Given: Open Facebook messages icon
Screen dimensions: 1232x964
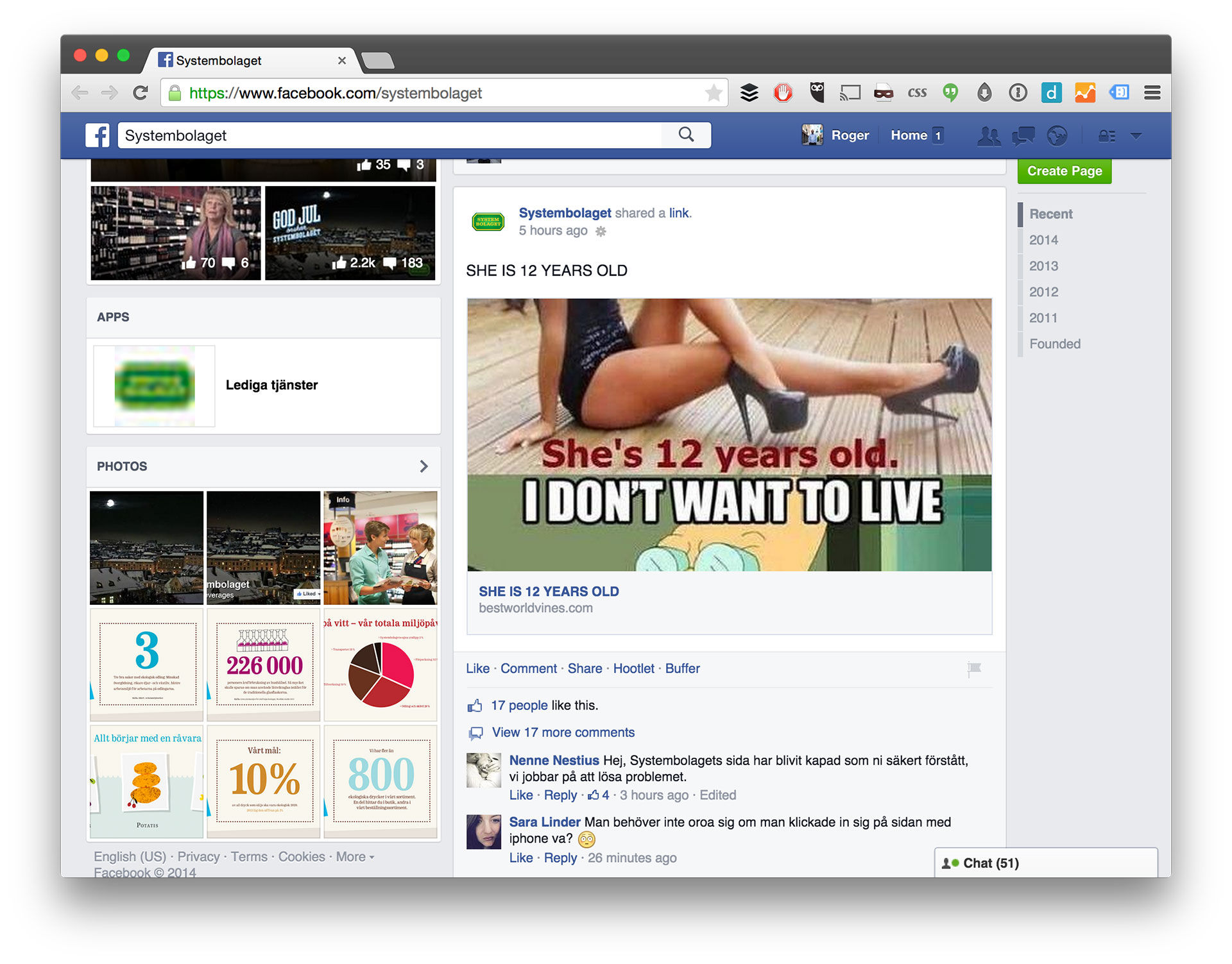Looking at the screenshot, I should (x=1023, y=135).
